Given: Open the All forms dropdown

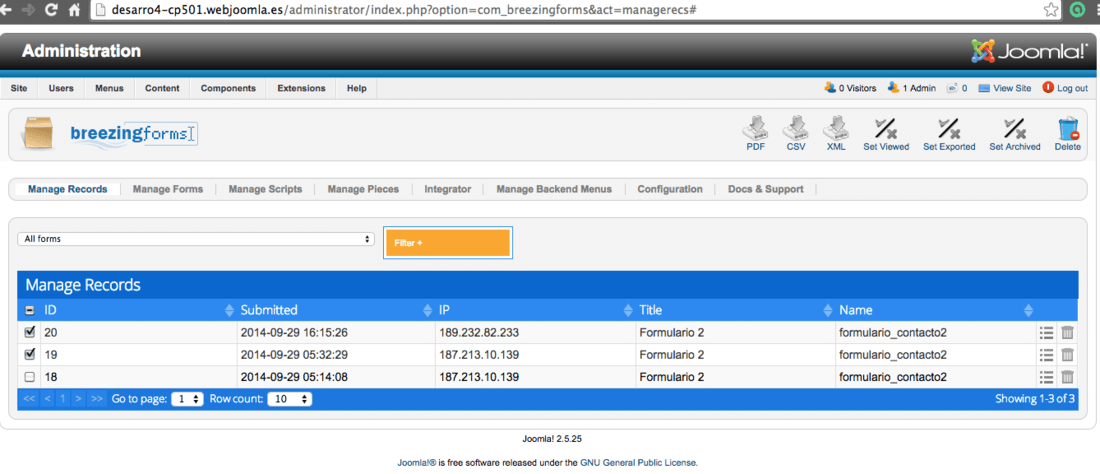Looking at the screenshot, I should coord(196,239).
